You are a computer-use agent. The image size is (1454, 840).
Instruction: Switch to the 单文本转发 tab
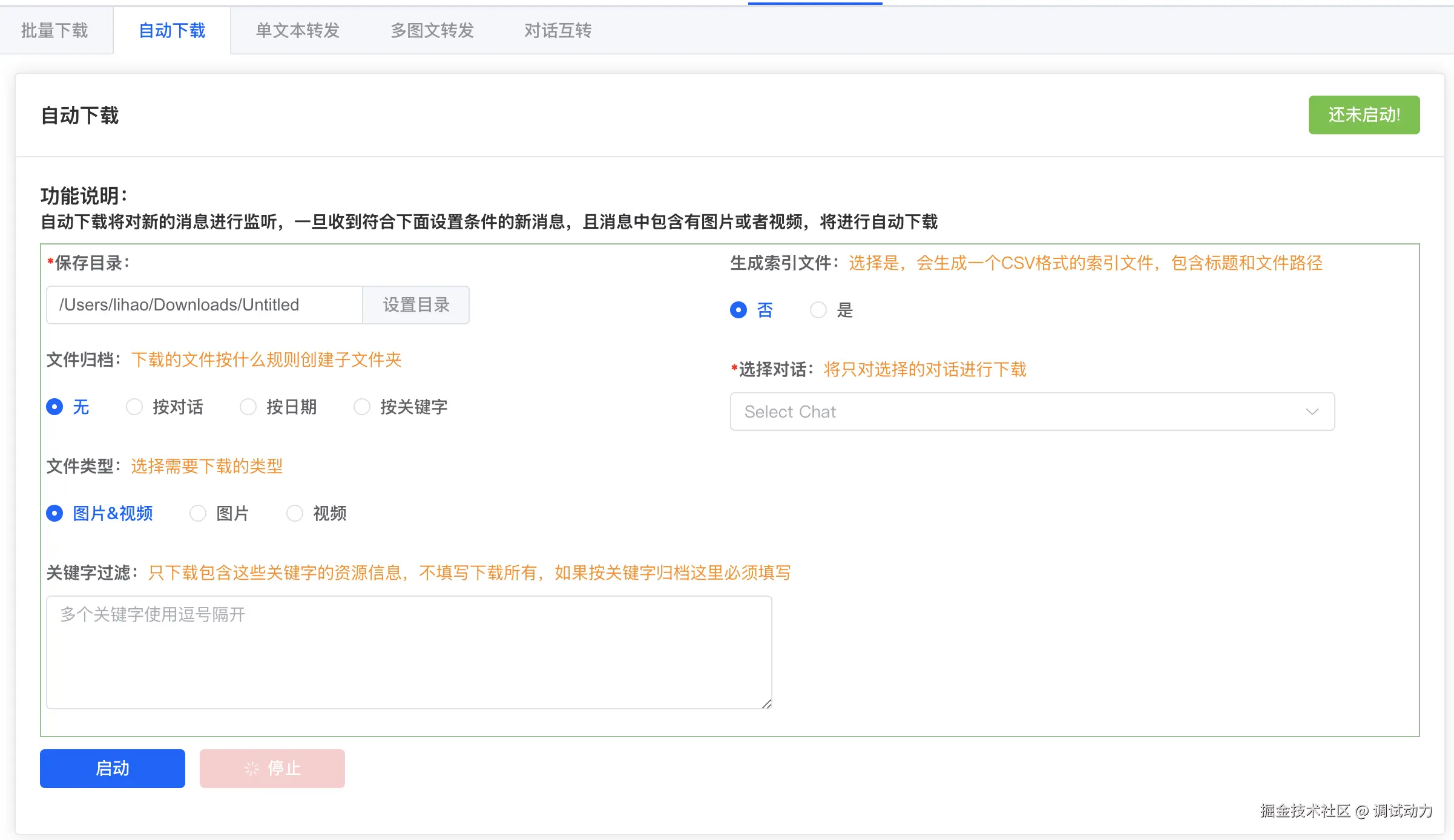(297, 30)
